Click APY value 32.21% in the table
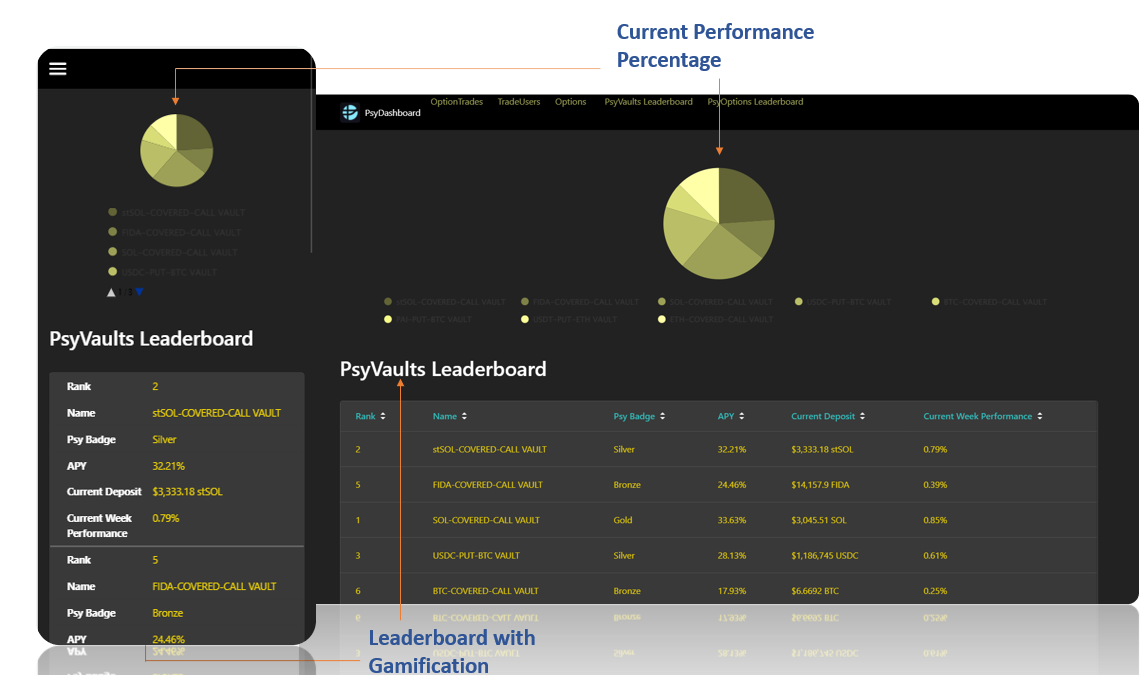Screen dimensions: 1146x675 click(x=732, y=449)
